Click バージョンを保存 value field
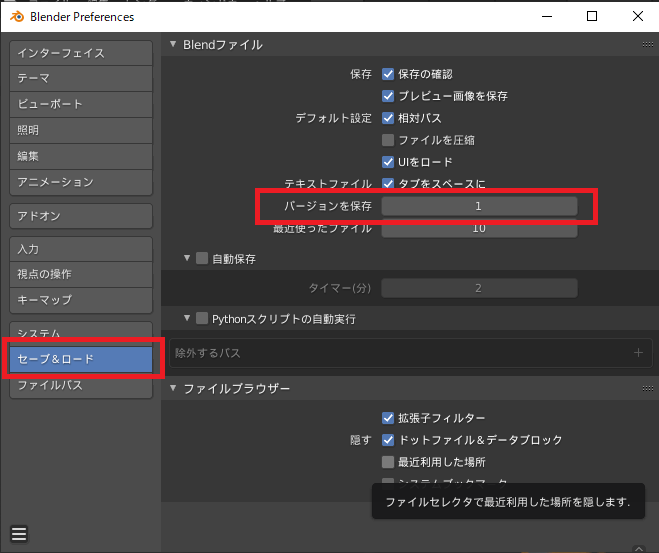 click(x=479, y=206)
